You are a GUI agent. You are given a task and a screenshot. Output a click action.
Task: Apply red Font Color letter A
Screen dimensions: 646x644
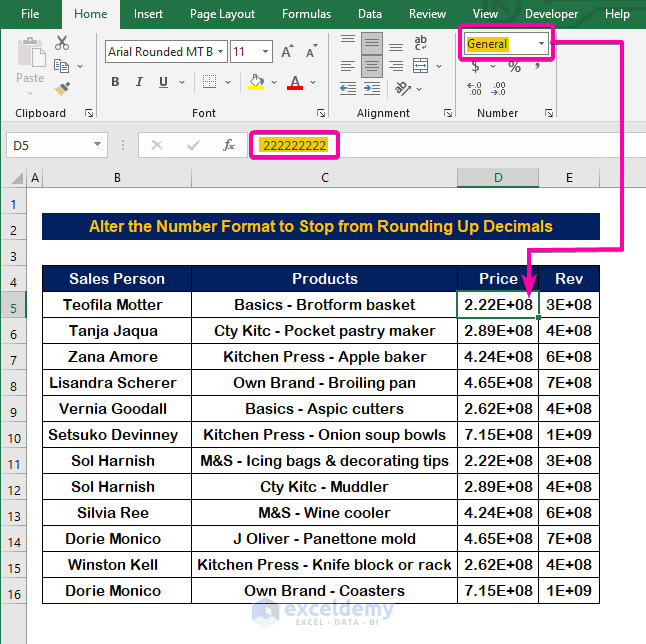coord(295,82)
